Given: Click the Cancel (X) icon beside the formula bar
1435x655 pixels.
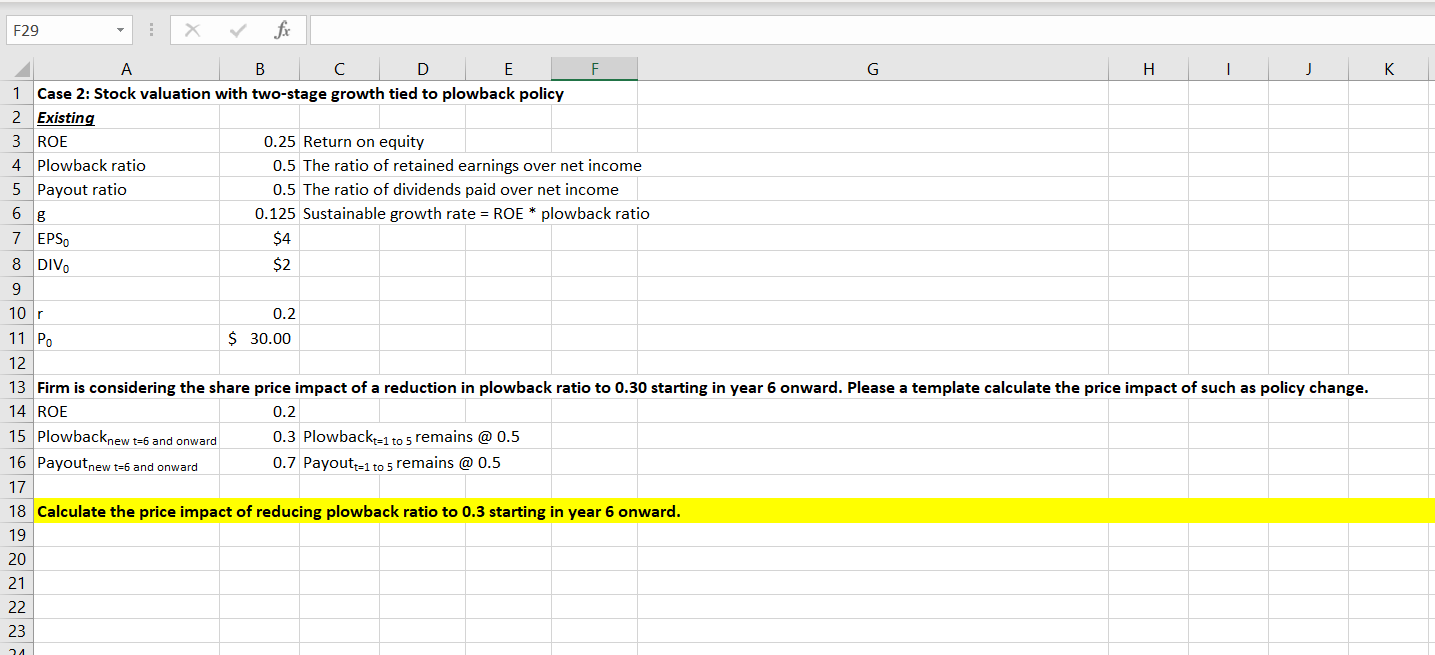Looking at the screenshot, I should (192, 29).
